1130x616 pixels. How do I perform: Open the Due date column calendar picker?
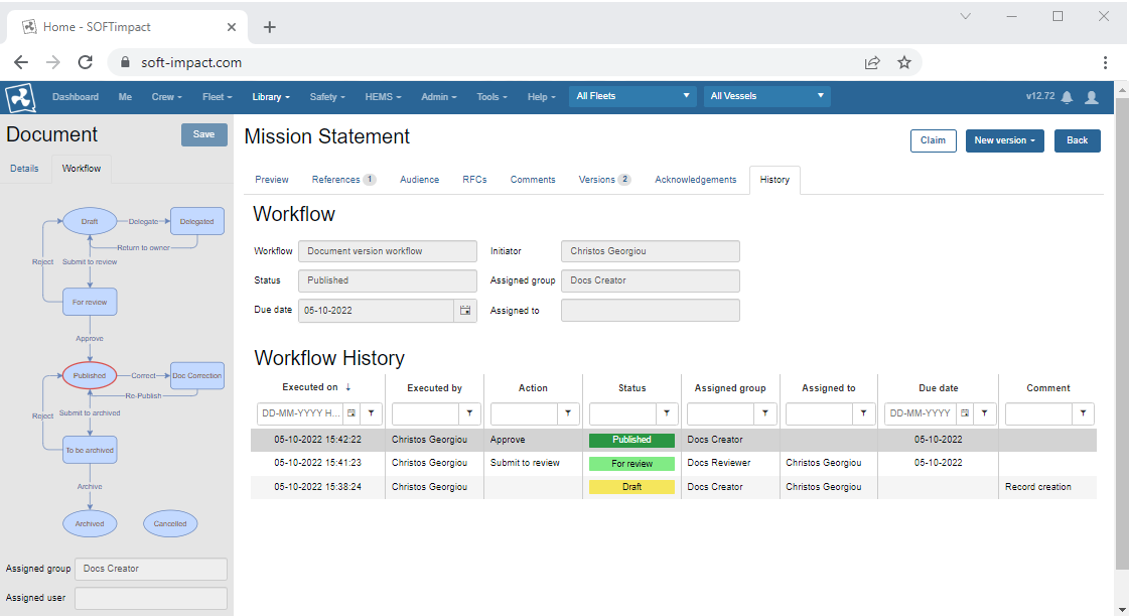coord(964,414)
